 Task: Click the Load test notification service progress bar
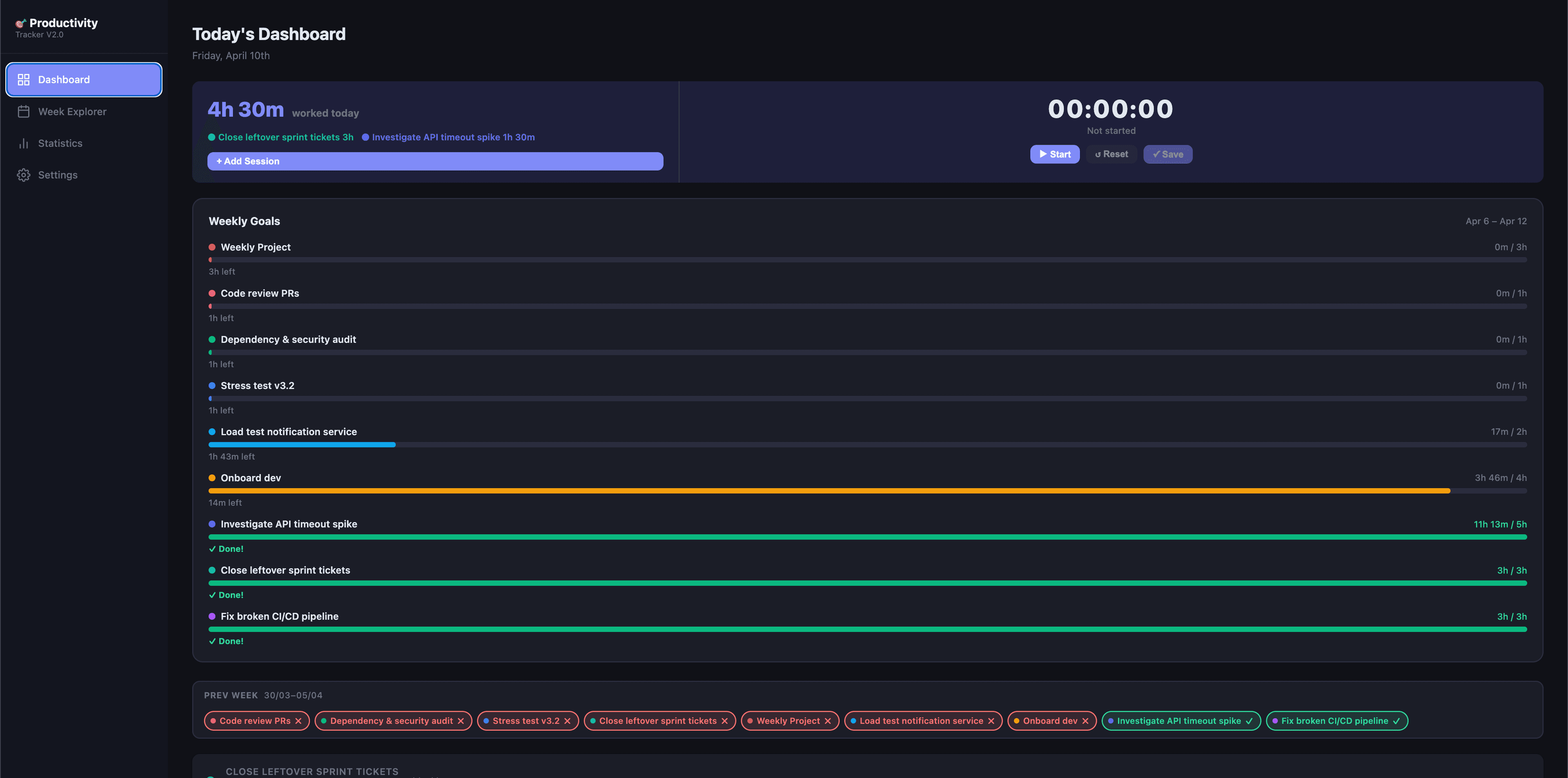(x=867, y=444)
